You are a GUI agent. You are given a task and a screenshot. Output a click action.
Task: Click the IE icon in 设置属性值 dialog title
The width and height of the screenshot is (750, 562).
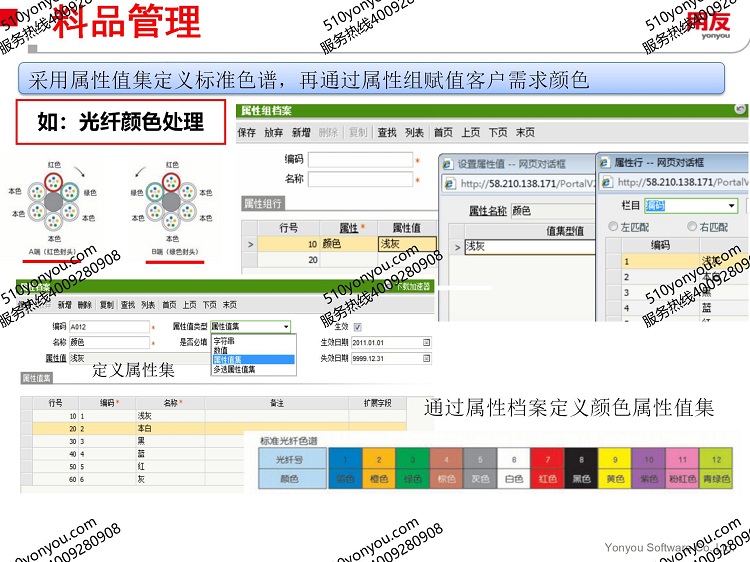[x=449, y=162]
